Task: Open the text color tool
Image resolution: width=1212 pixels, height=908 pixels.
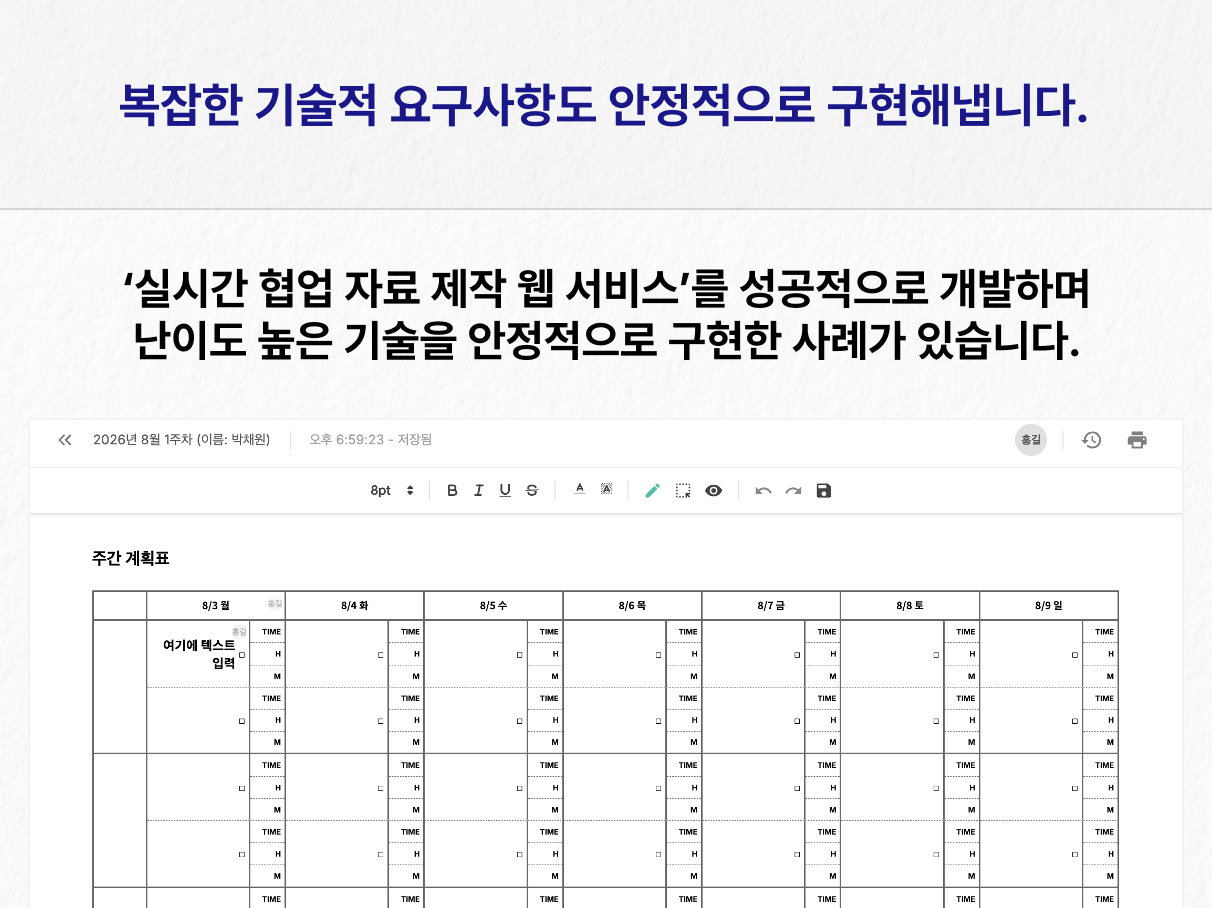Action: (x=579, y=489)
